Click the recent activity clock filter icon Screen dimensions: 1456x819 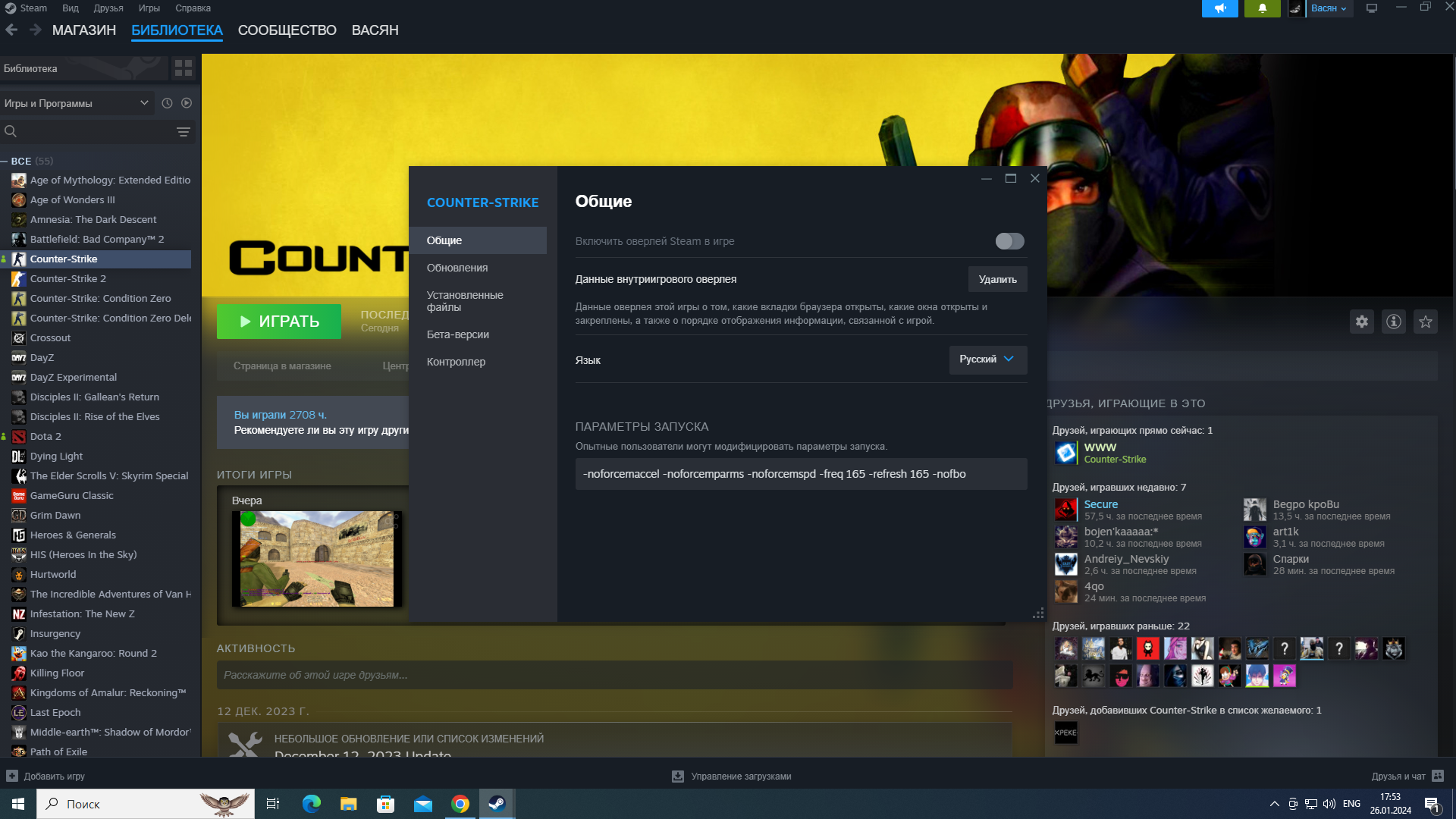pyautogui.click(x=167, y=103)
